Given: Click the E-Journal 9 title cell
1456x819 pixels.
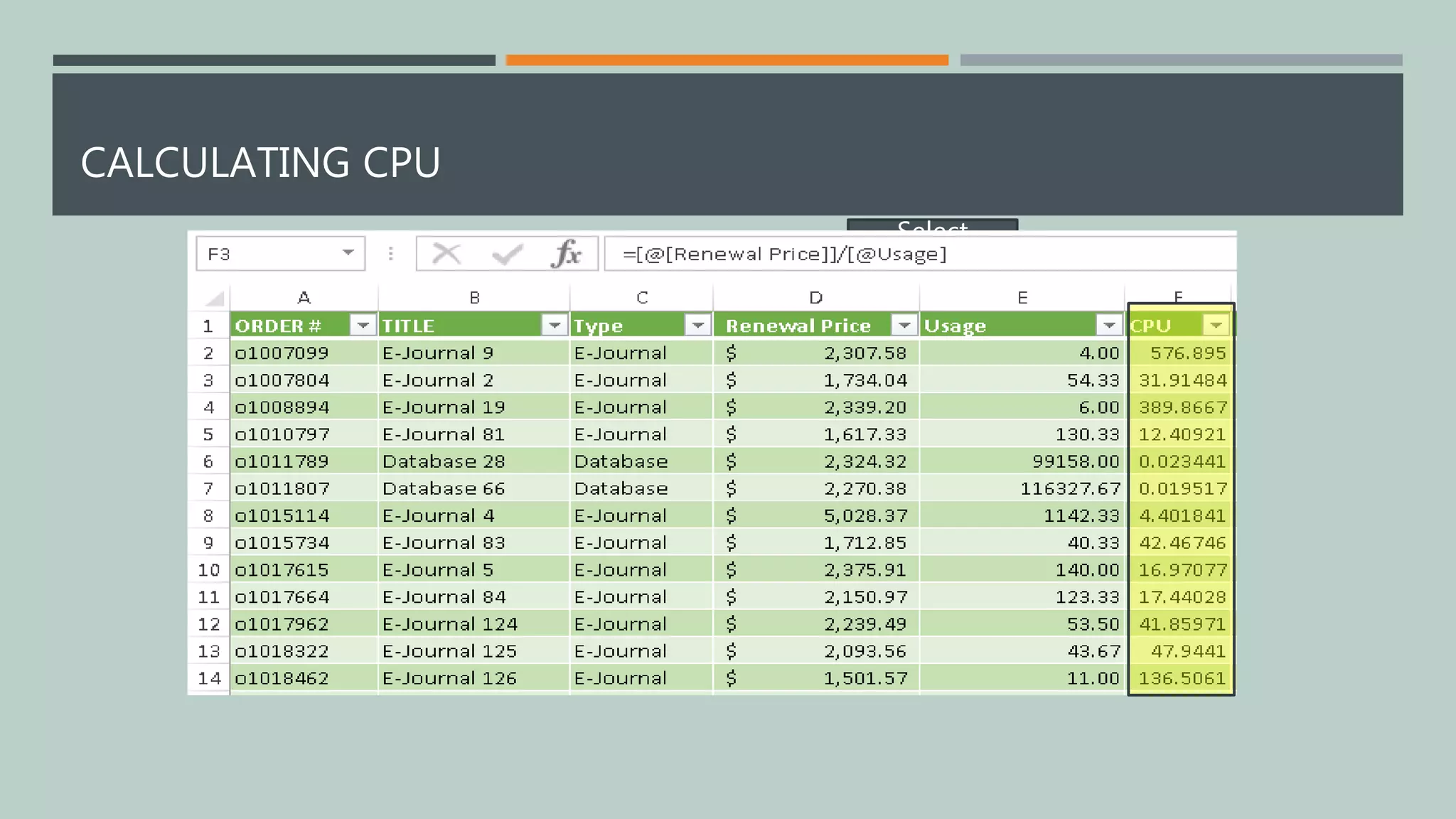Looking at the screenshot, I should tap(474, 353).
